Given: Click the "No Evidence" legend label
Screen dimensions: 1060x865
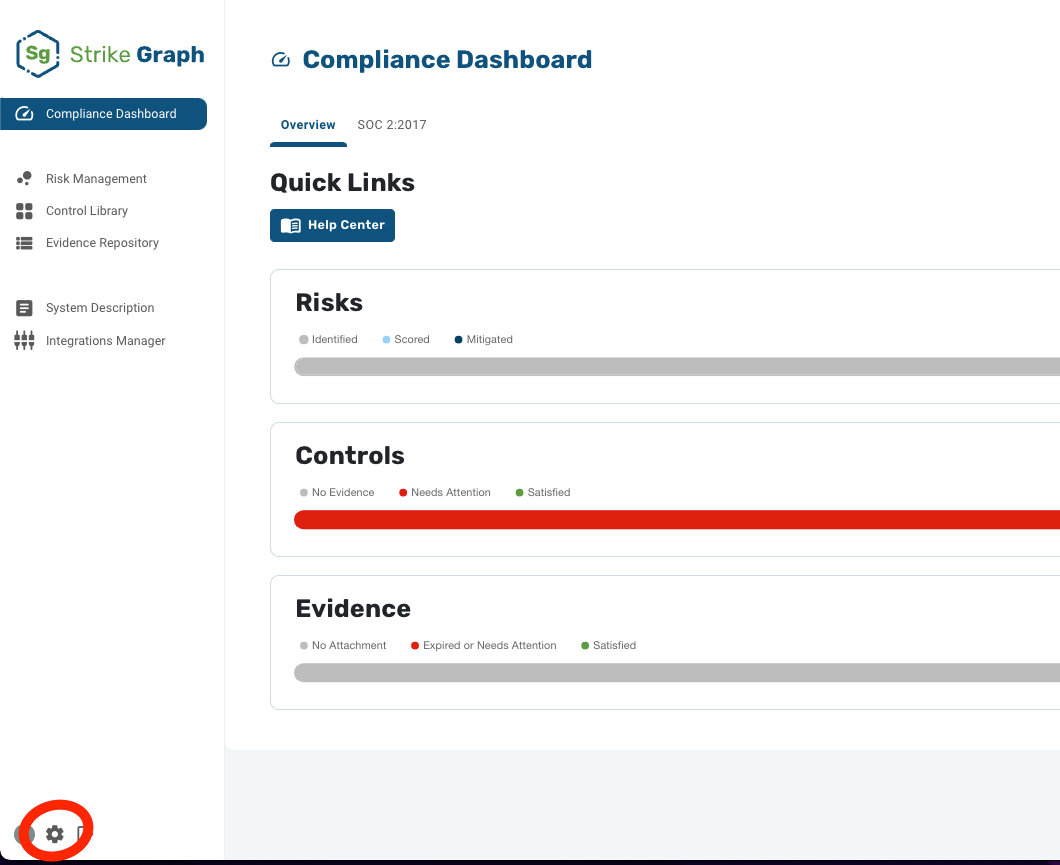Looking at the screenshot, I should [343, 493].
